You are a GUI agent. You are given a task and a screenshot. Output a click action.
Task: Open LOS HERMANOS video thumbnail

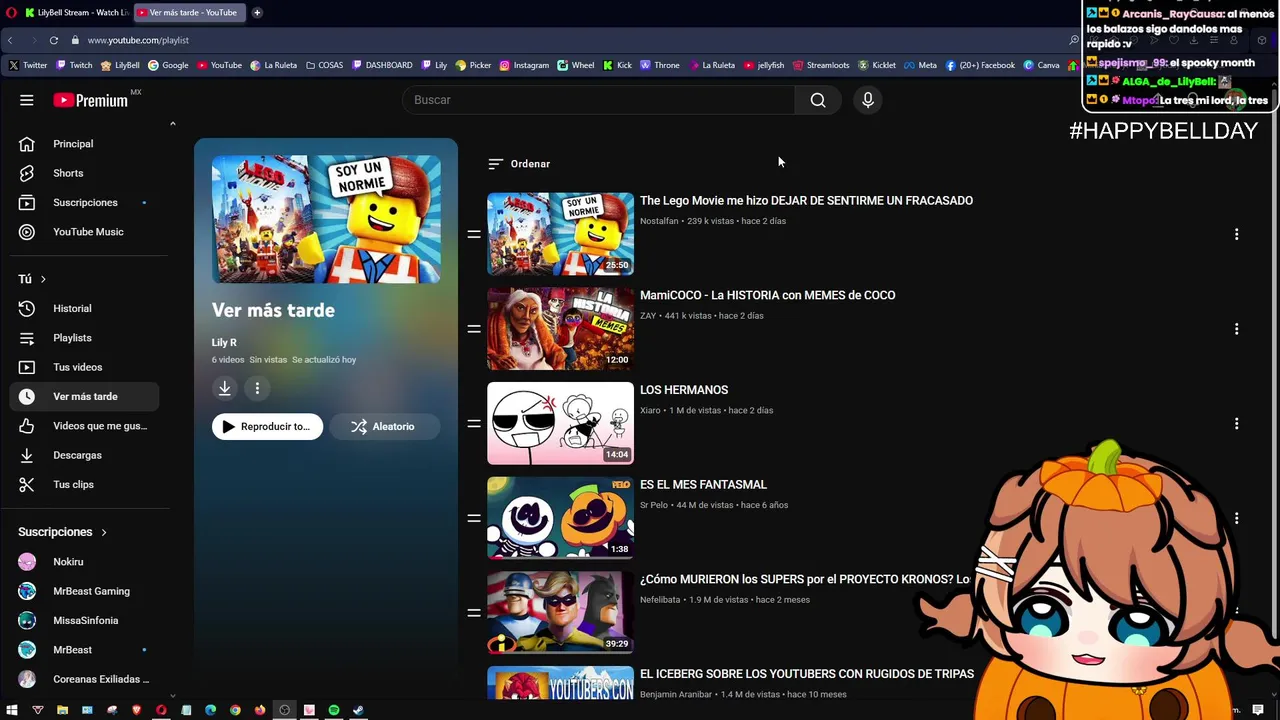[560, 423]
